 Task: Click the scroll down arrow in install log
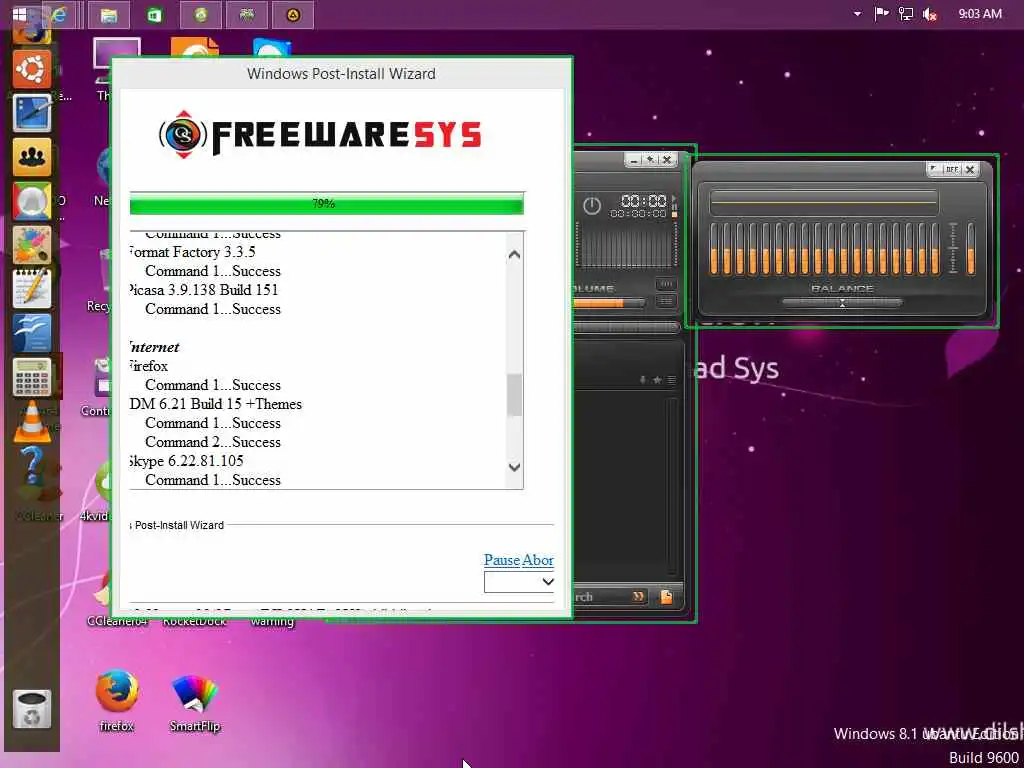(515, 467)
